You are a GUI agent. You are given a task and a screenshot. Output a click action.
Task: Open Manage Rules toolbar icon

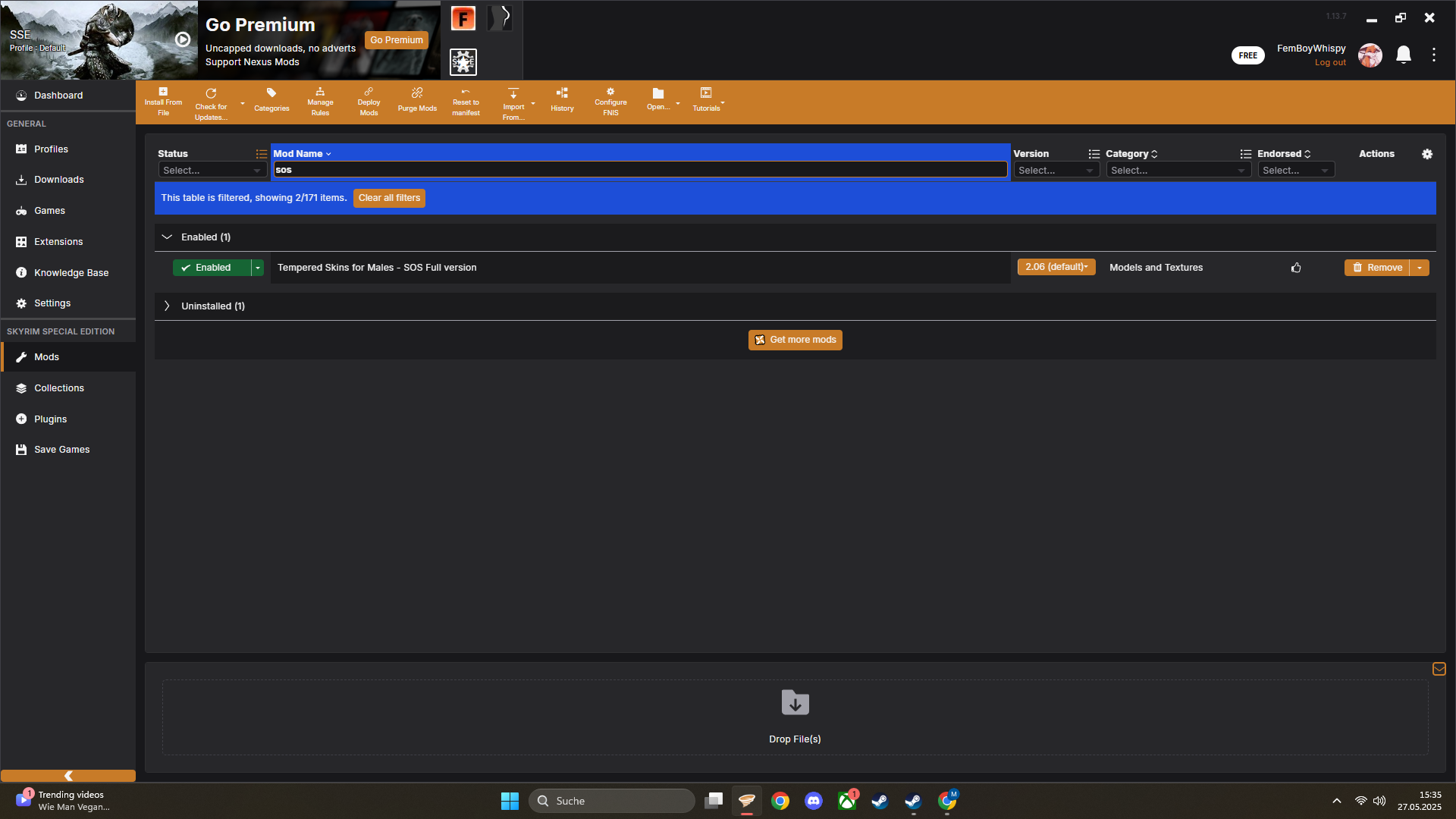pyautogui.click(x=320, y=102)
